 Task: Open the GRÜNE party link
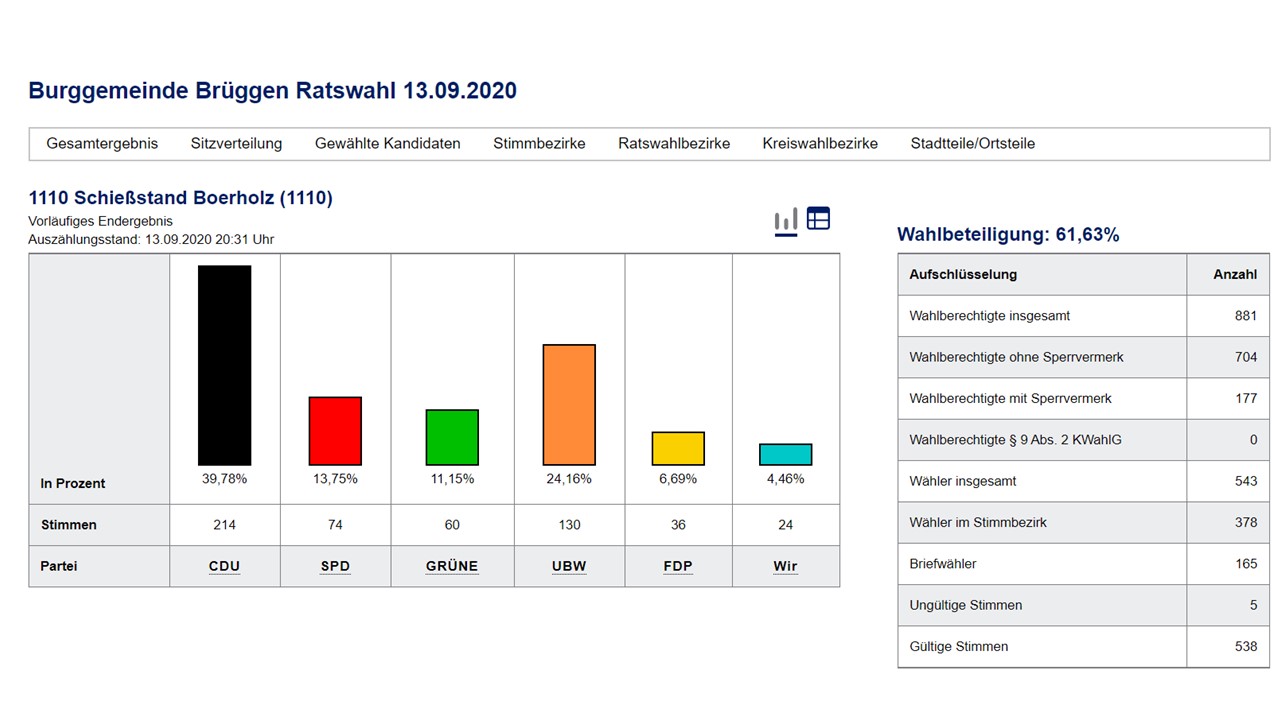tap(452, 566)
